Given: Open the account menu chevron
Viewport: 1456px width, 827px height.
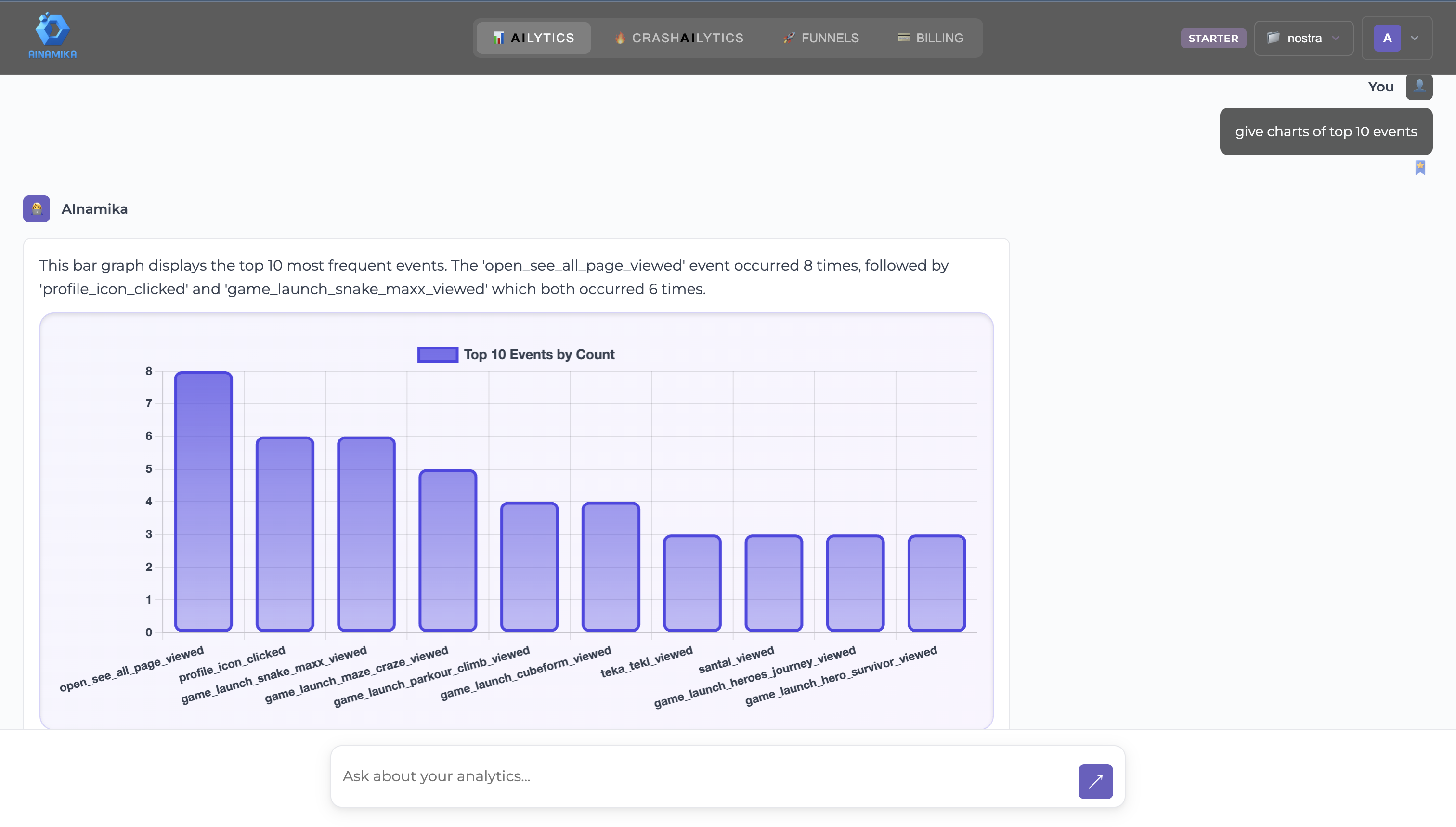Looking at the screenshot, I should pos(1415,38).
